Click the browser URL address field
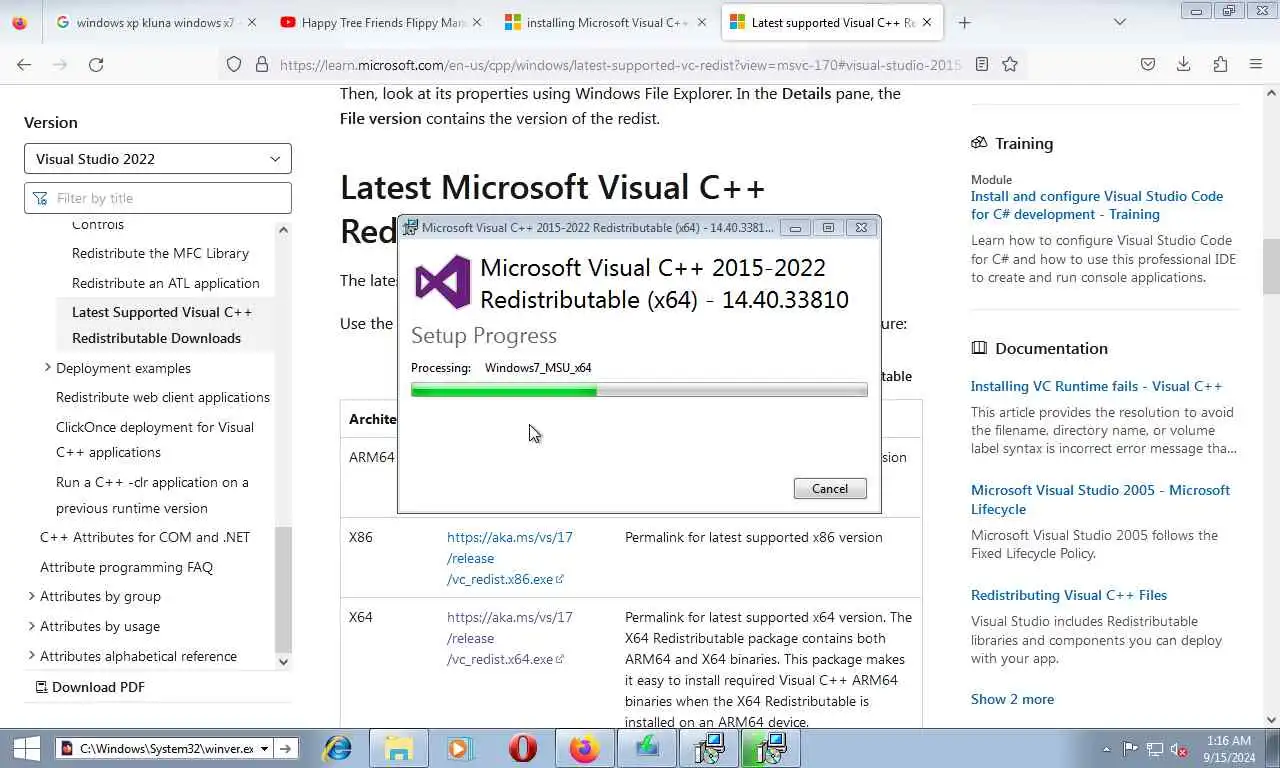 (620, 64)
